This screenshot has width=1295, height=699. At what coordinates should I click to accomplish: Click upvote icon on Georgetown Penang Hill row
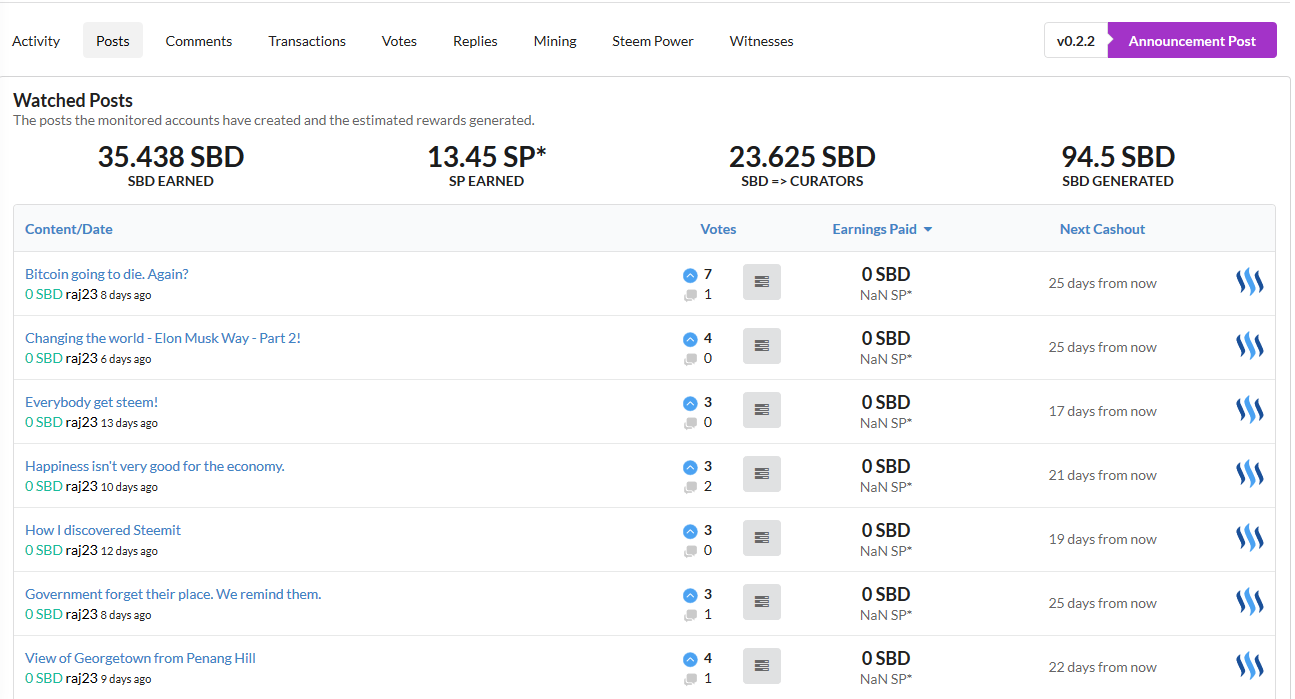coord(690,659)
